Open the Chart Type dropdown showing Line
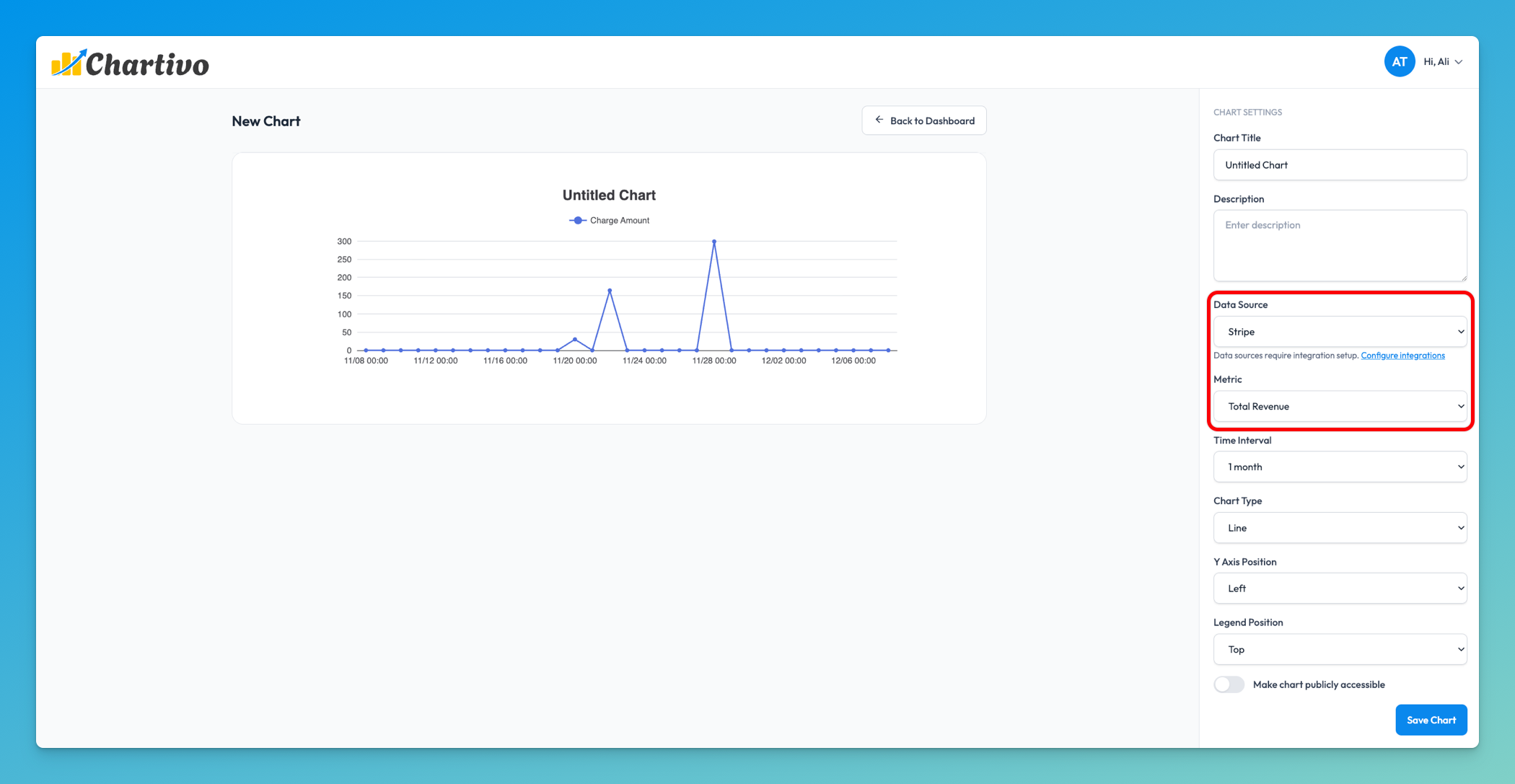 tap(1340, 527)
